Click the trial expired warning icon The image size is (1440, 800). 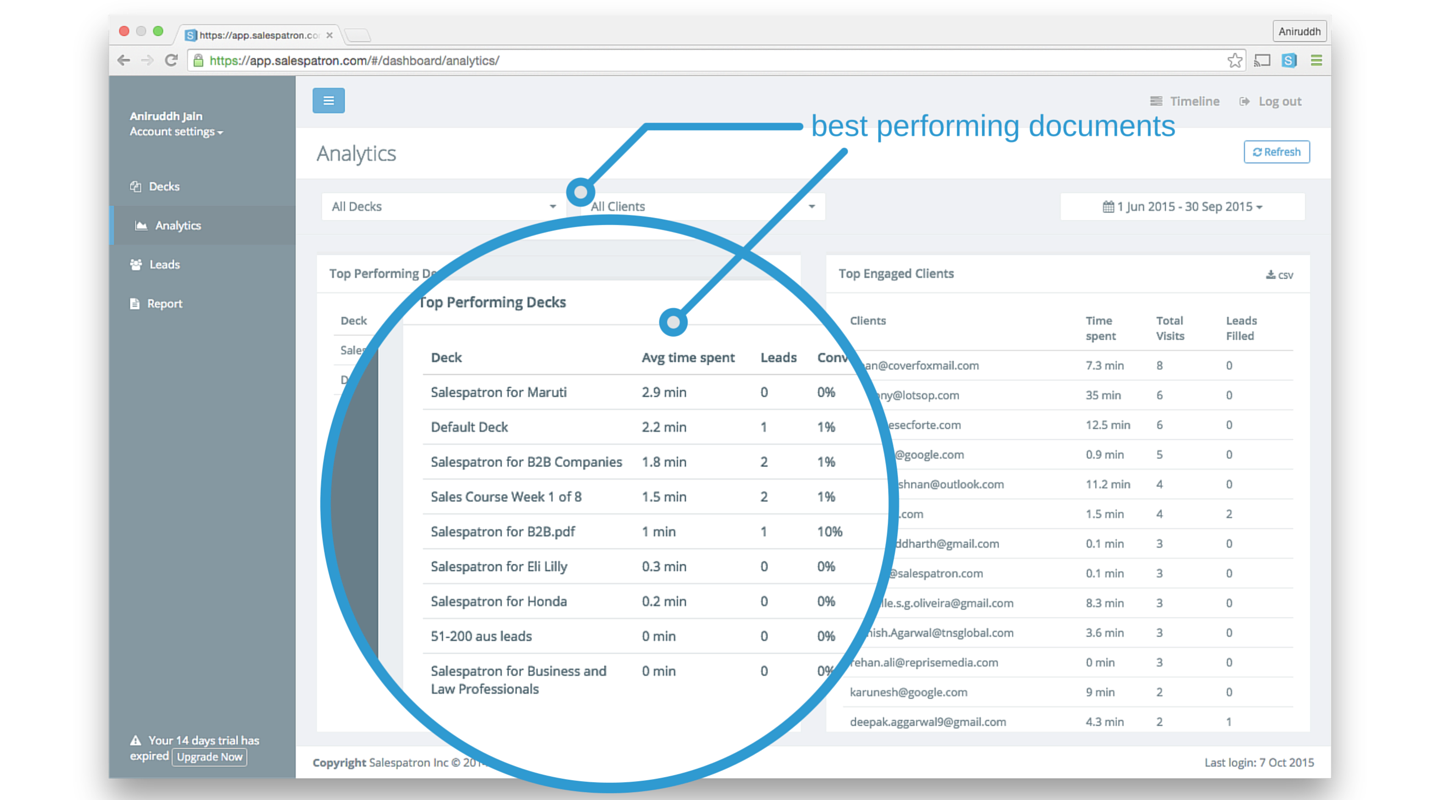tap(135, 741)
